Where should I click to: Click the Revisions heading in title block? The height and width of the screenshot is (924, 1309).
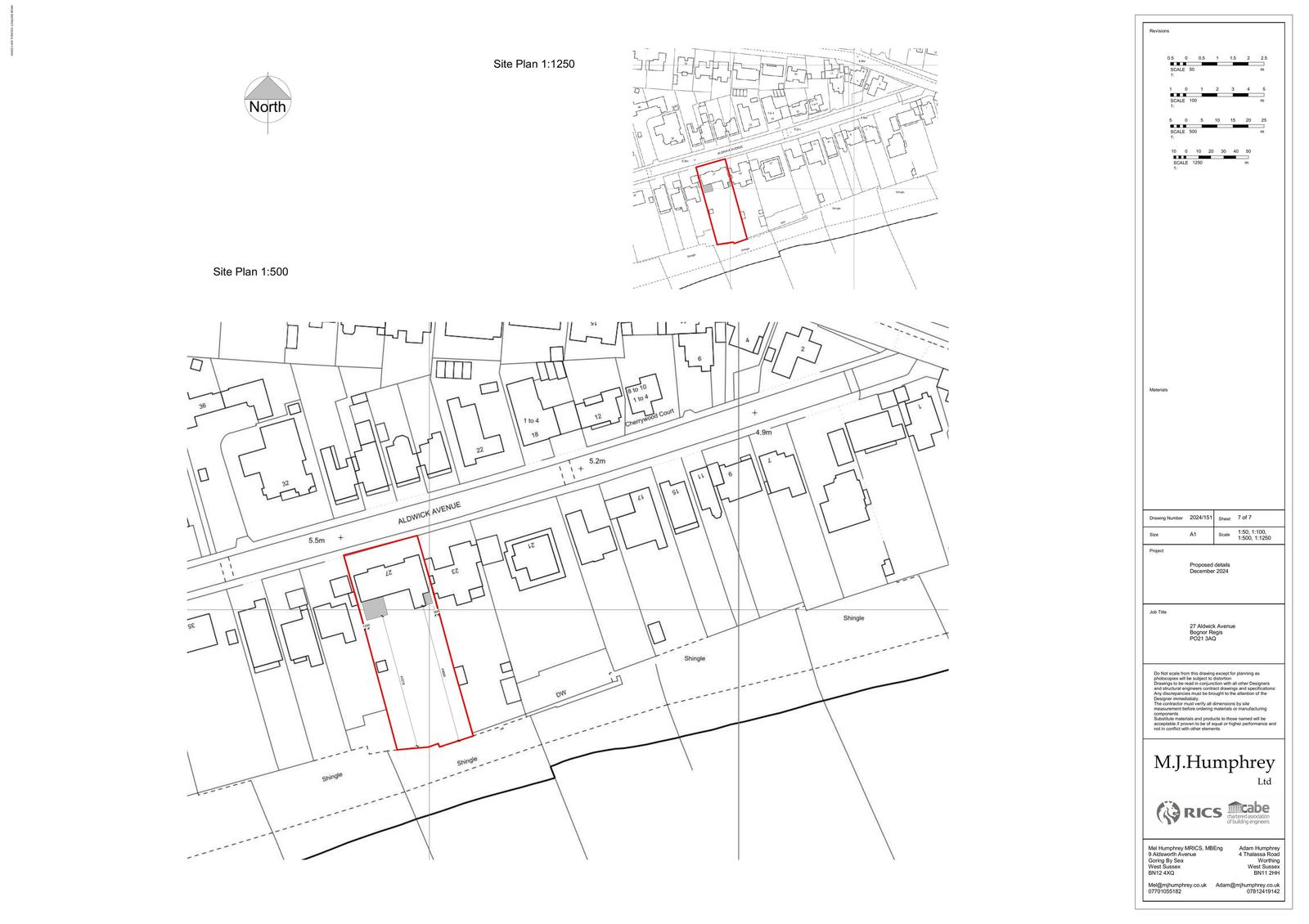(x=1159, y=31)
